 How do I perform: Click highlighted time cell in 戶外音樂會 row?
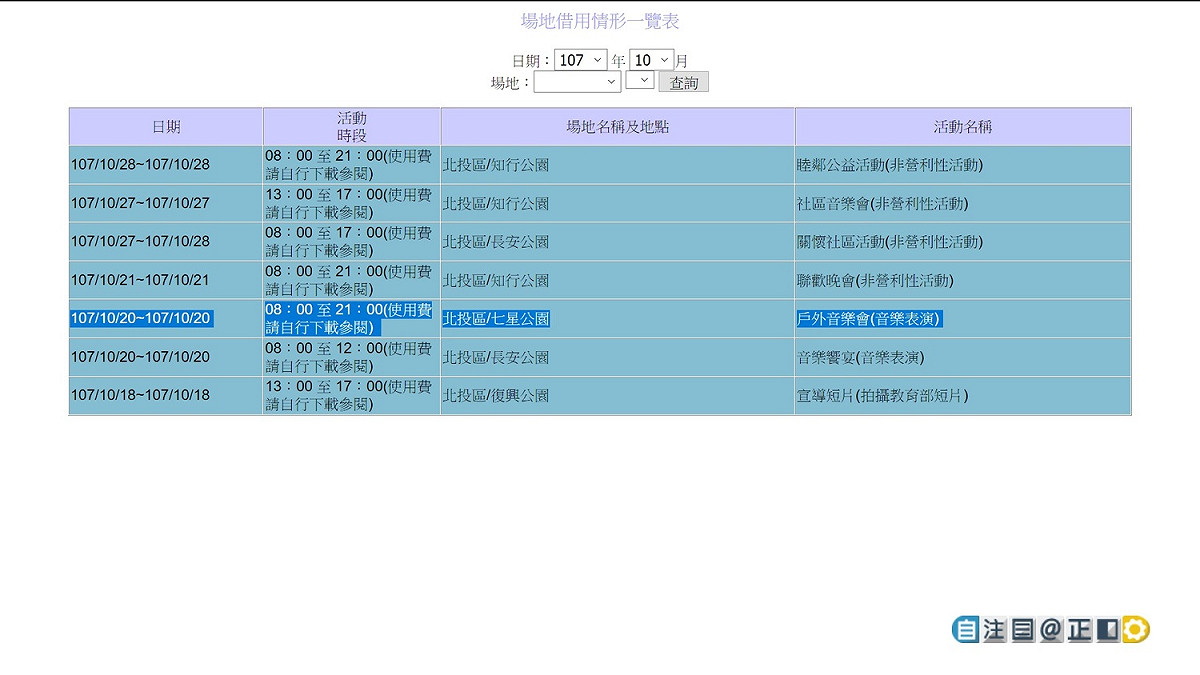tap(352, 319)
